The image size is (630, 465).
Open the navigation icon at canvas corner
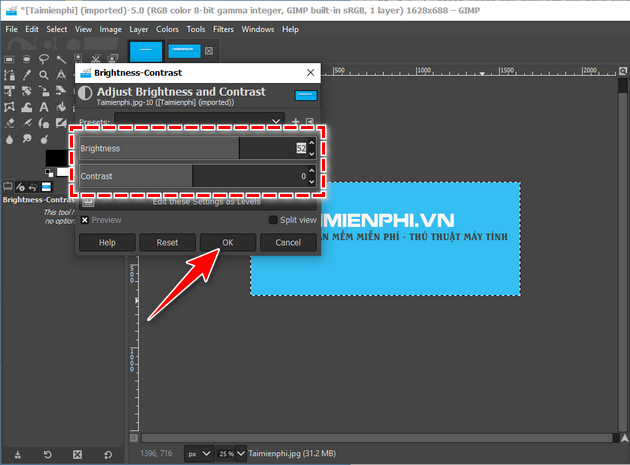(624, 438)
